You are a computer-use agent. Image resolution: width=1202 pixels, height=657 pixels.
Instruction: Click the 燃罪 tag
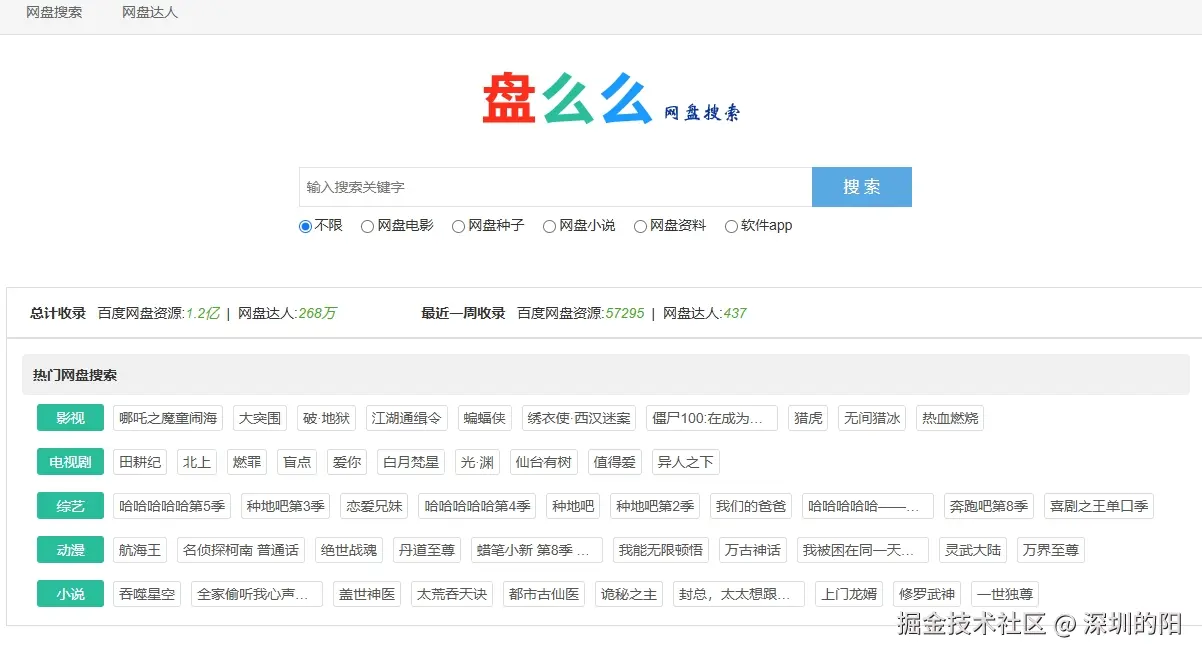[x=247, y=462]
